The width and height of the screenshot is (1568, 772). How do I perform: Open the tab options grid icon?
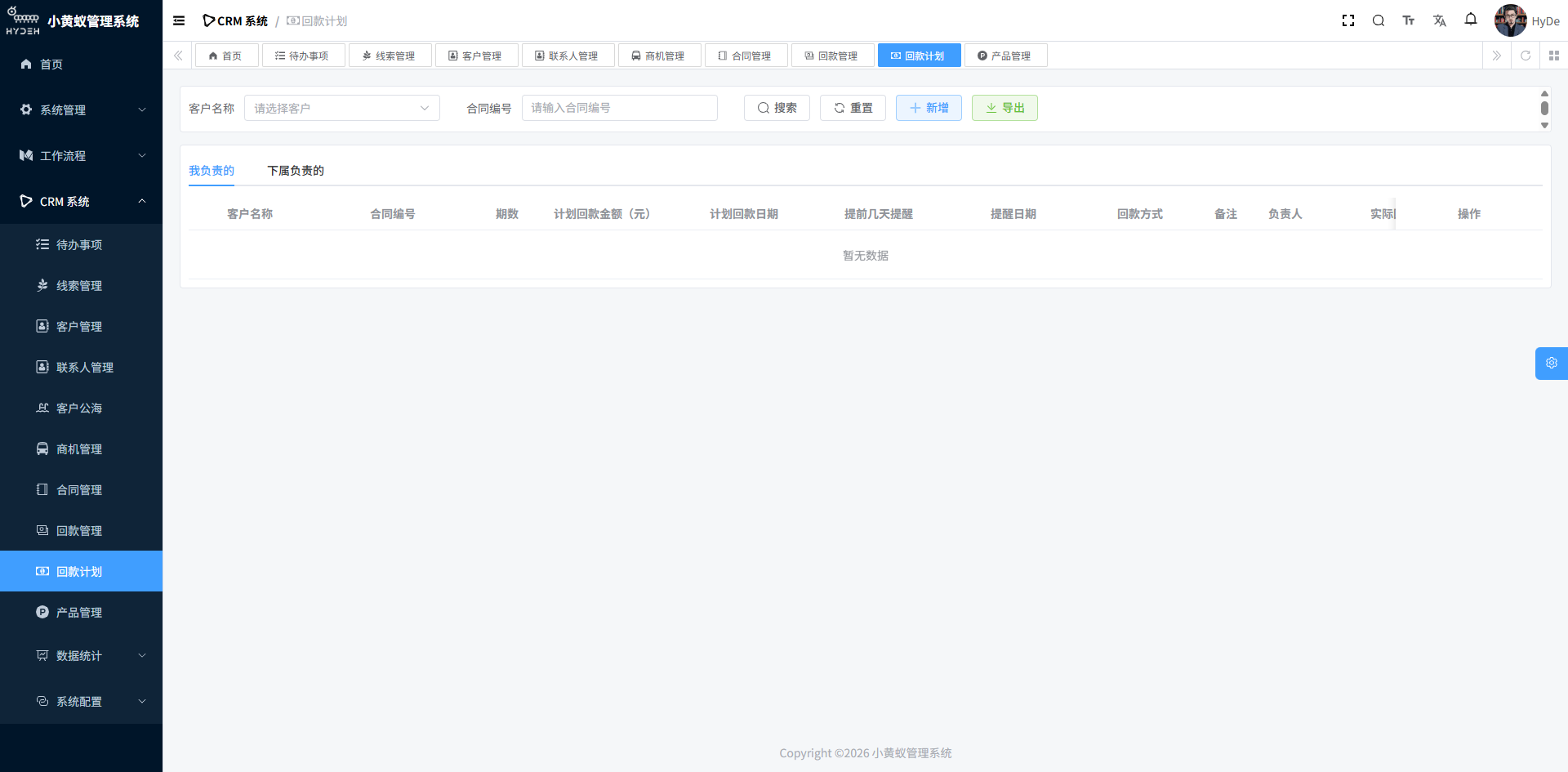pos(1554,56)
